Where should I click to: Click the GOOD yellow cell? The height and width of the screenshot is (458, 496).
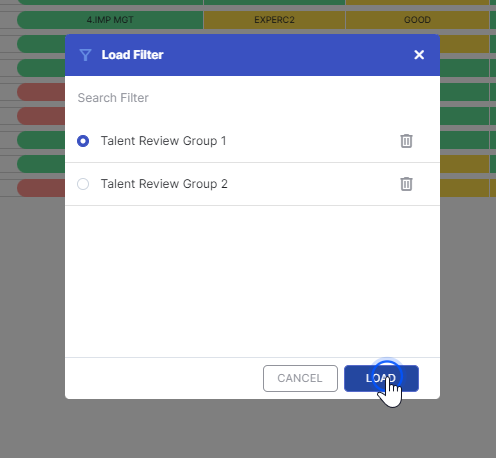[417, 20]
